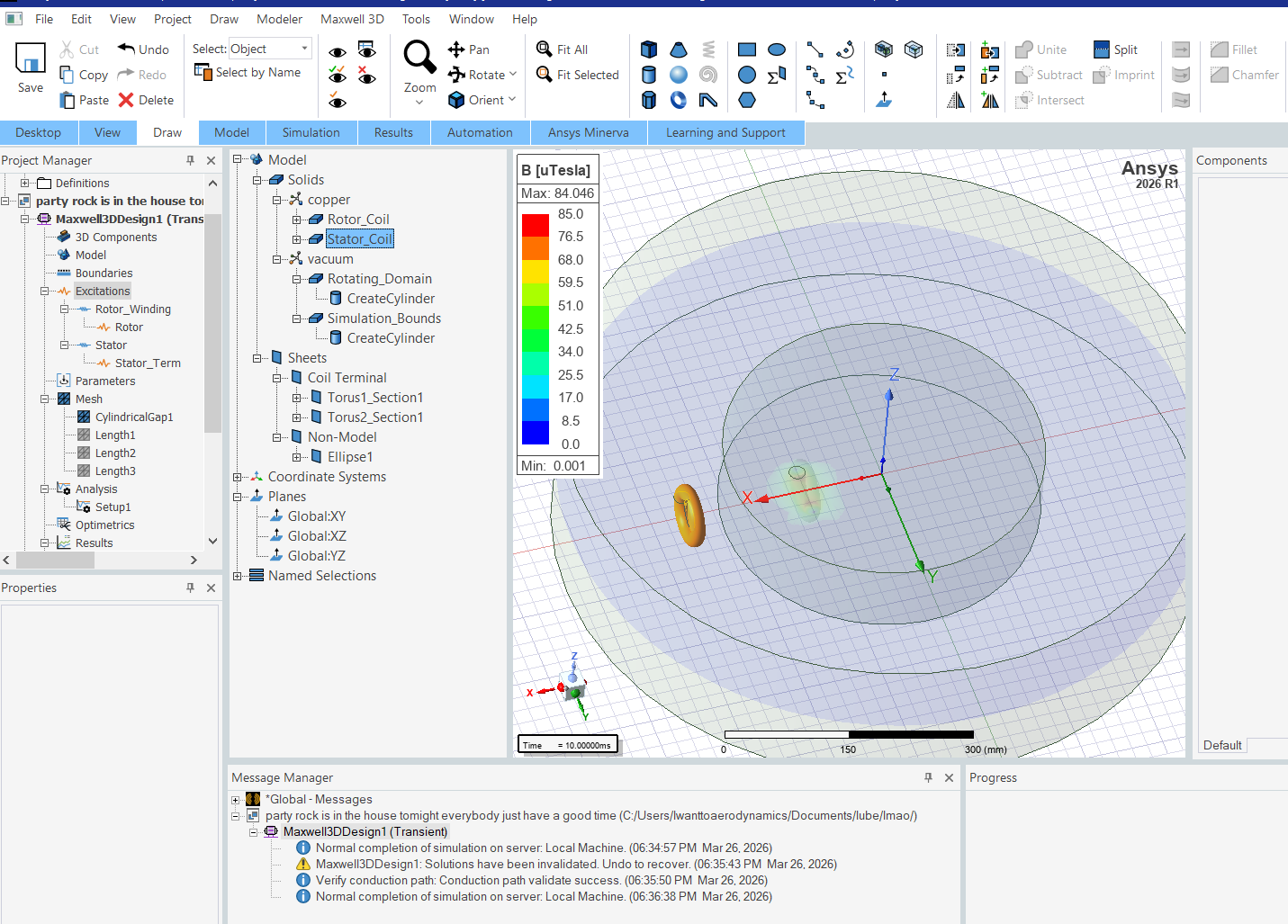
Task: Toggle the first eye visibility icon
Action: (x=338, y=52)
